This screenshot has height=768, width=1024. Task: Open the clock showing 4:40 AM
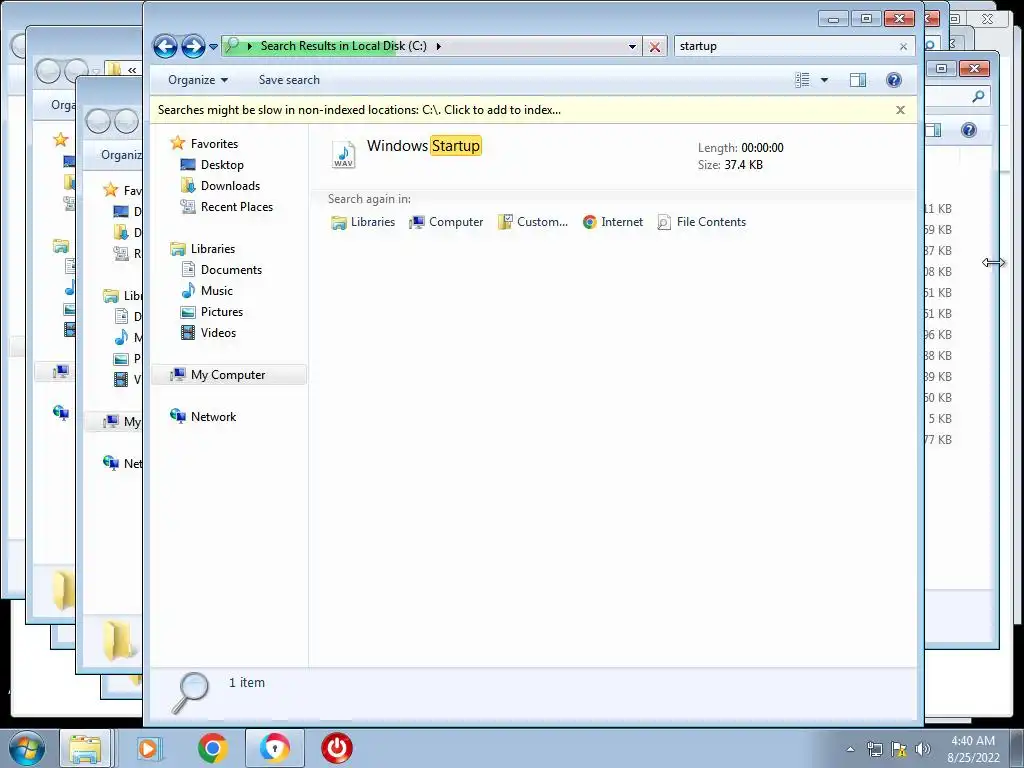click(973, 748)
